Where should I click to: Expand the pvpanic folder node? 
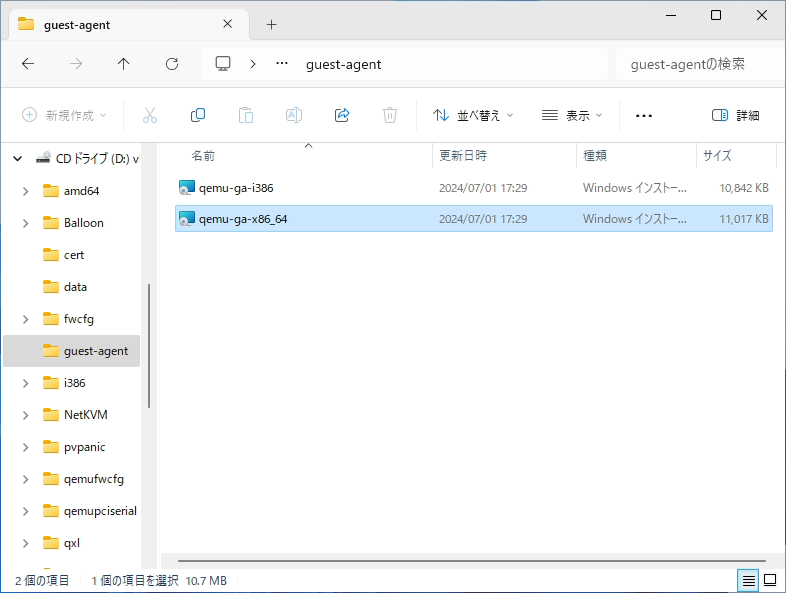point(26,447)
